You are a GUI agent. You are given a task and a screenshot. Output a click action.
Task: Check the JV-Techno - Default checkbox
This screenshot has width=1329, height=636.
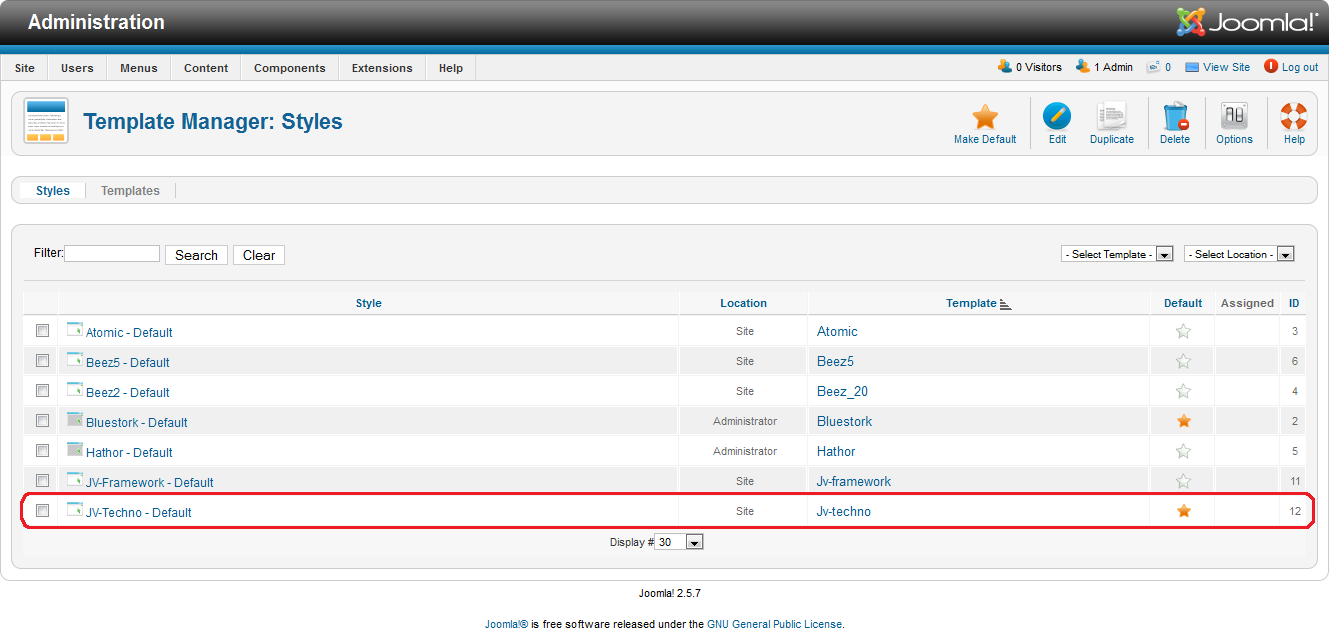click(x=42, y=510)
